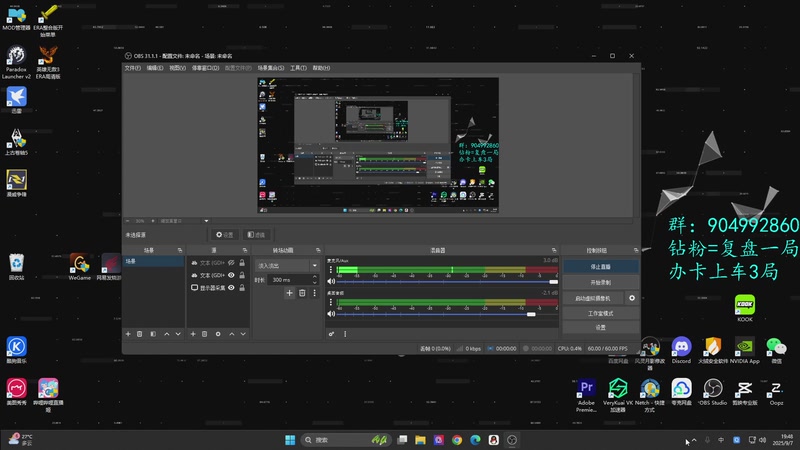Open source properties gear in sources dock
Viewport: 800px width, 450px height.
(x=218, y=334)
